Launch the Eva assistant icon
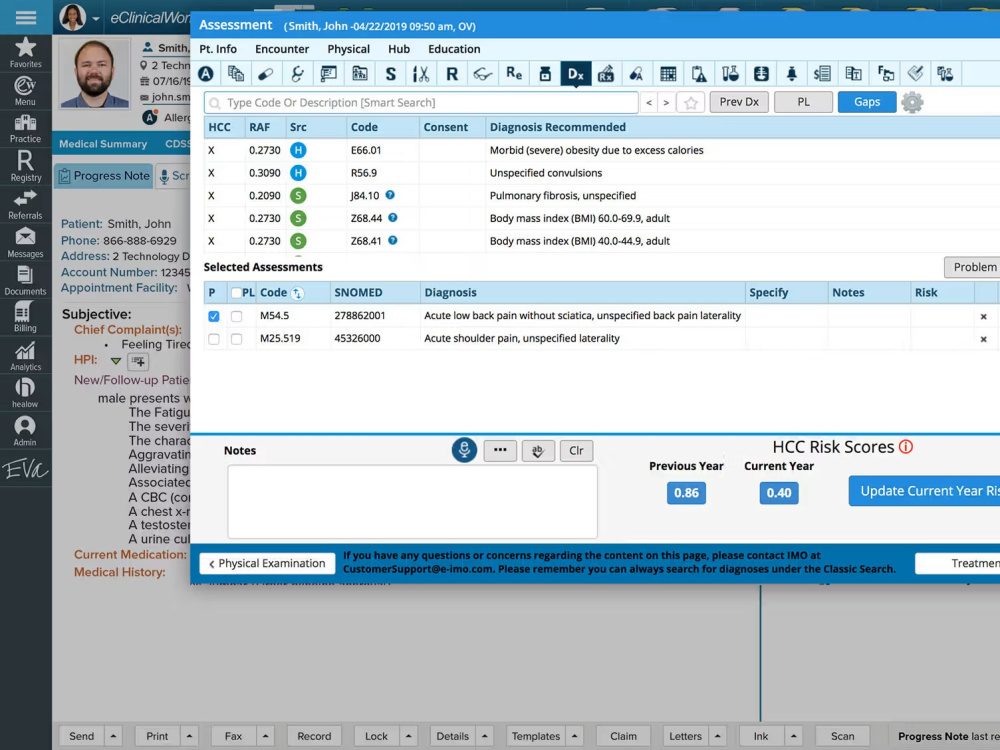 26,469
